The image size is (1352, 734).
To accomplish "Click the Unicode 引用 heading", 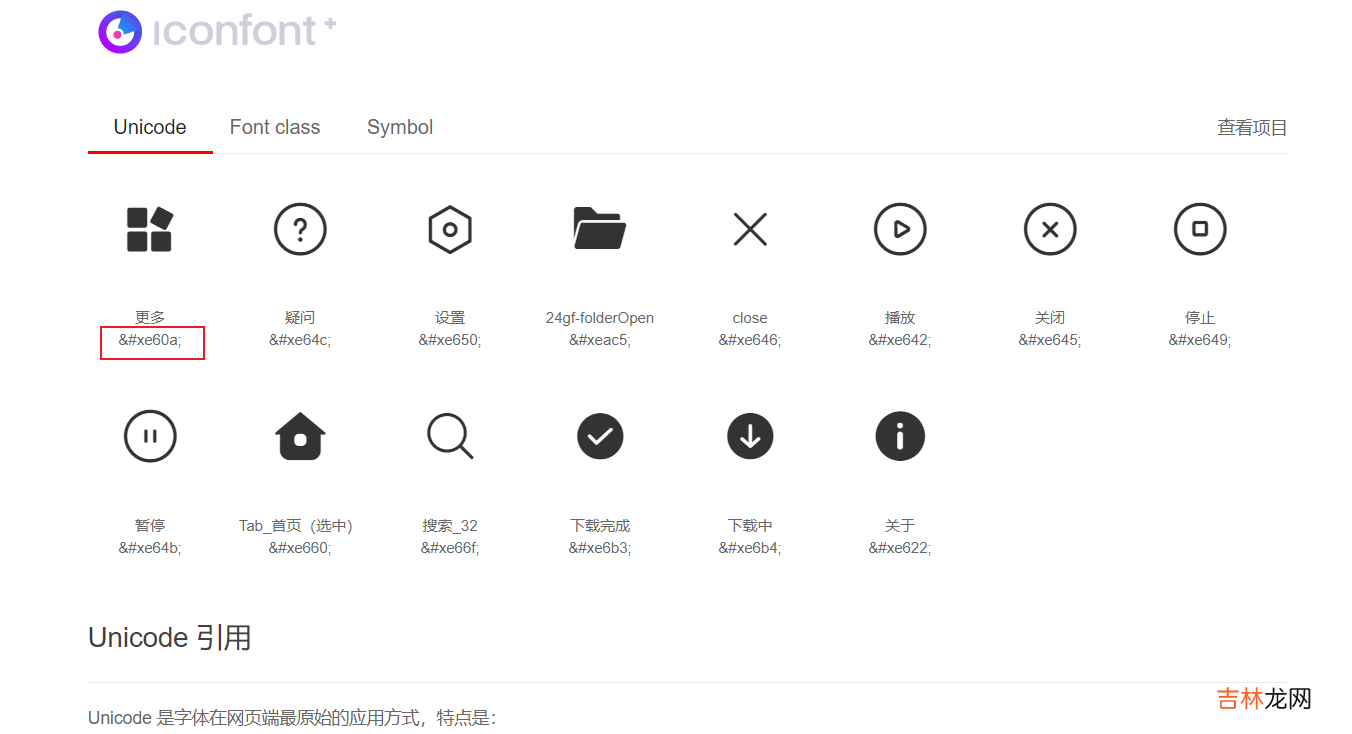I will pos(170,638).
